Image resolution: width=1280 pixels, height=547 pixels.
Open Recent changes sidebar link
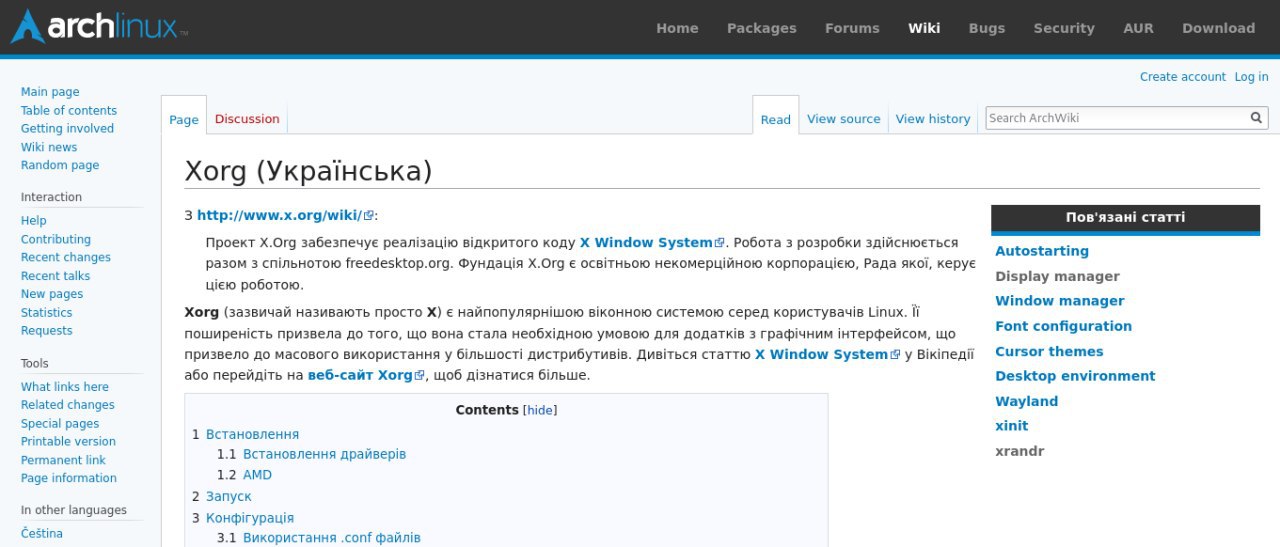[66, 258]
